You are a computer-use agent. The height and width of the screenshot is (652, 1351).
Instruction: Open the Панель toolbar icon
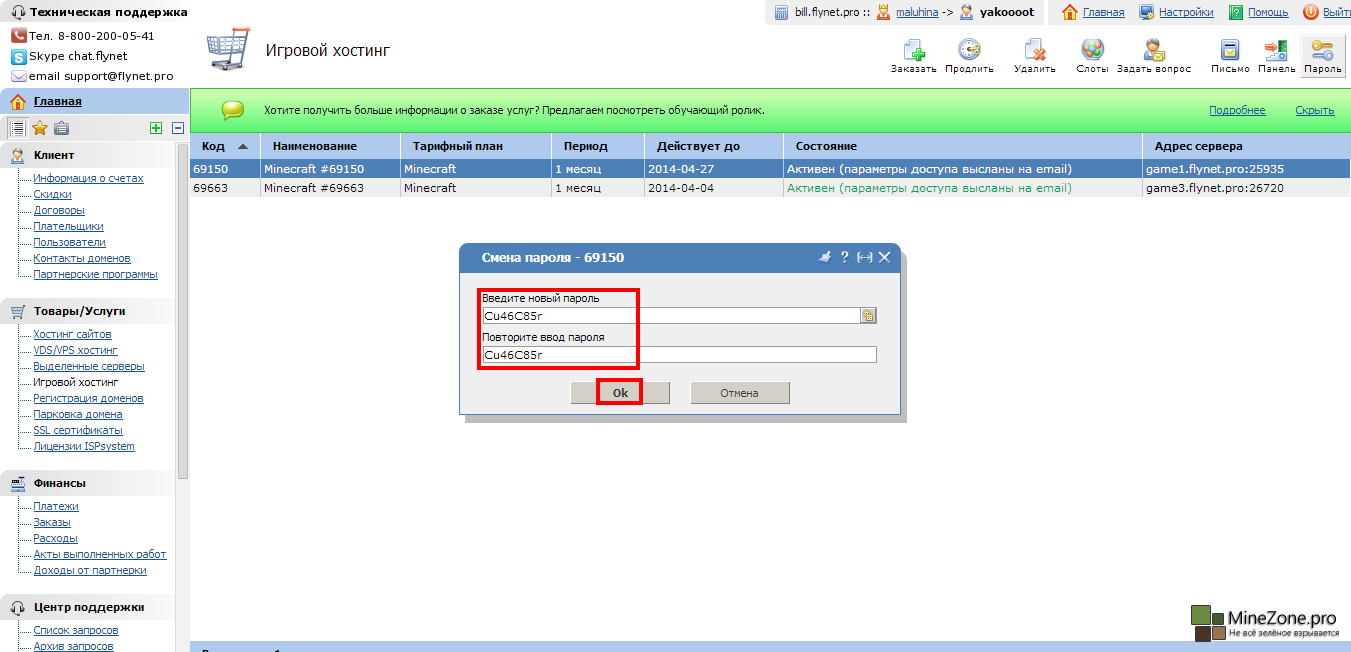coord(1276,50)
